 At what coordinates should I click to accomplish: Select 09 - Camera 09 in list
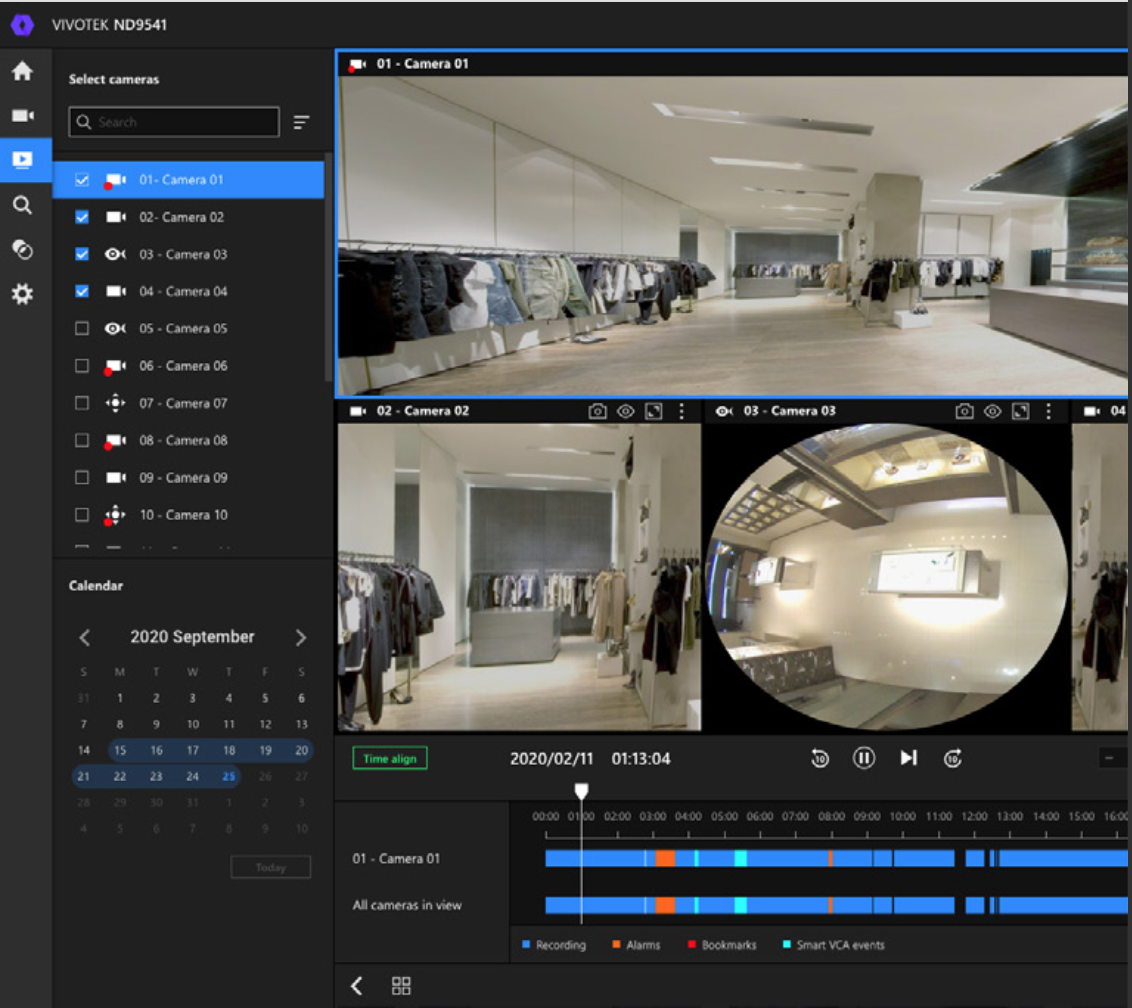pos(183,478)
